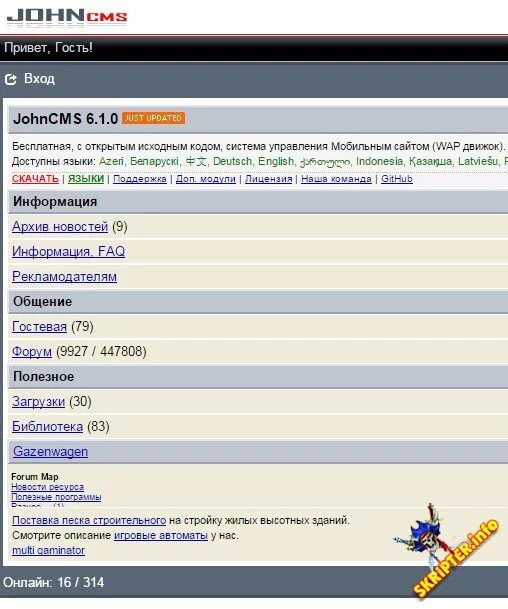Click the JUST UPDATED badge
Image resolution: width=508 pixels, height=609 pixels.
click(153, 118)
